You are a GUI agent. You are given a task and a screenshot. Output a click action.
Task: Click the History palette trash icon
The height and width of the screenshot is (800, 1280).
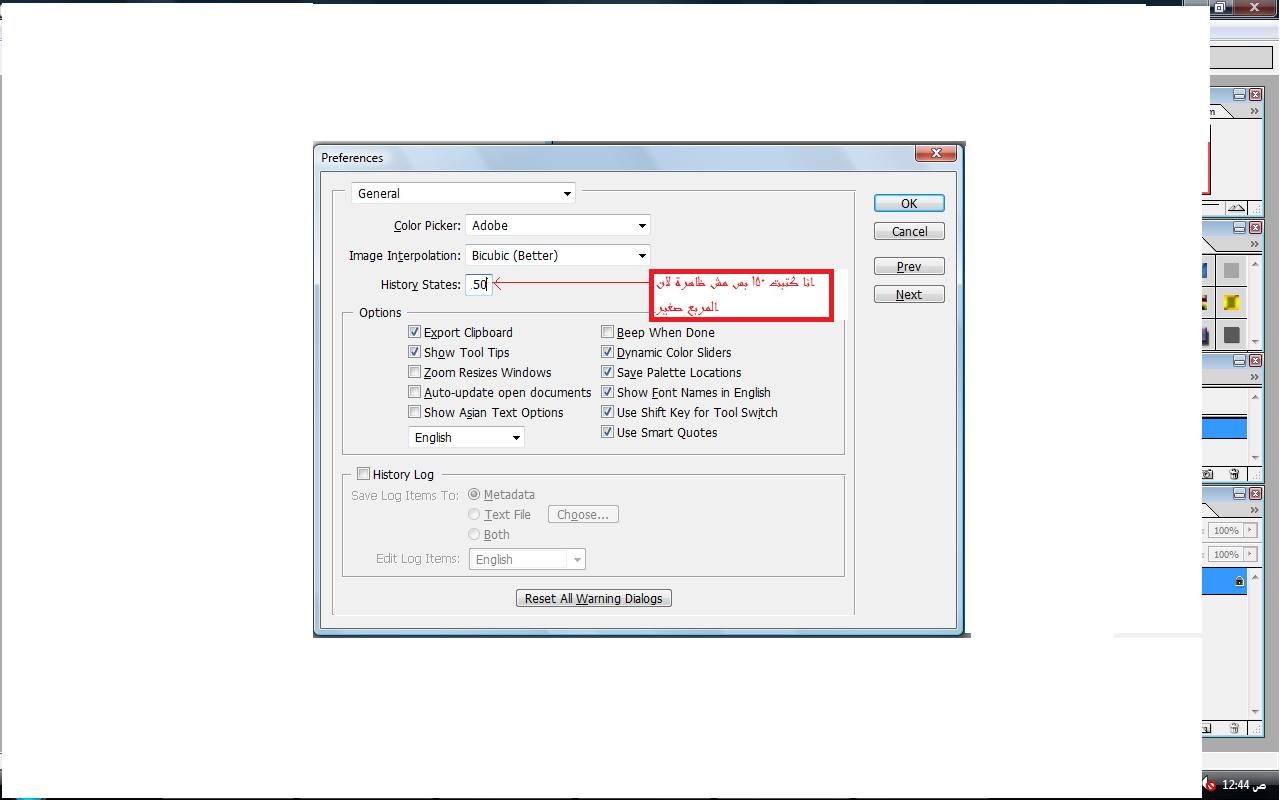1234,474
